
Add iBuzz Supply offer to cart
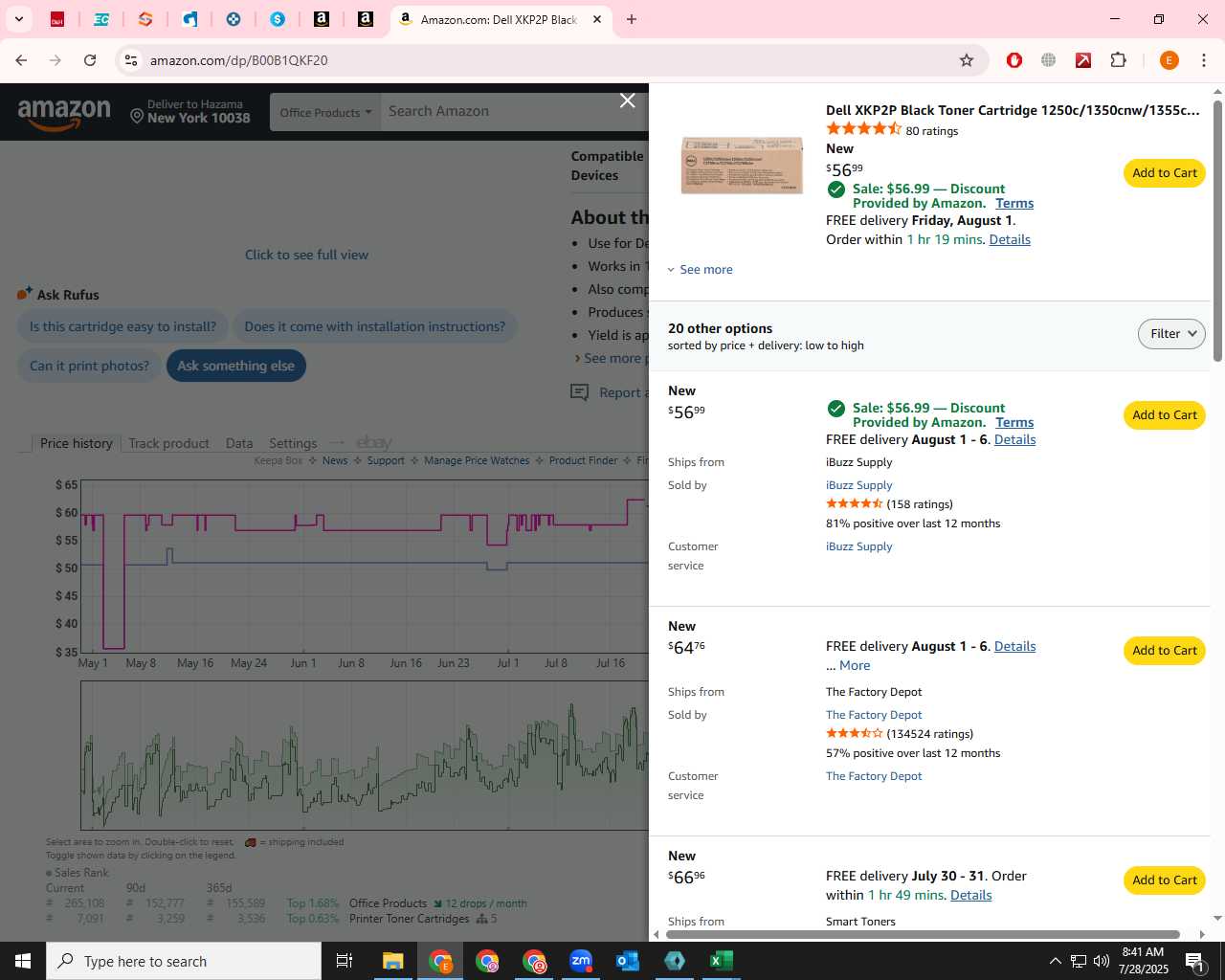[x=1165, y=415]
